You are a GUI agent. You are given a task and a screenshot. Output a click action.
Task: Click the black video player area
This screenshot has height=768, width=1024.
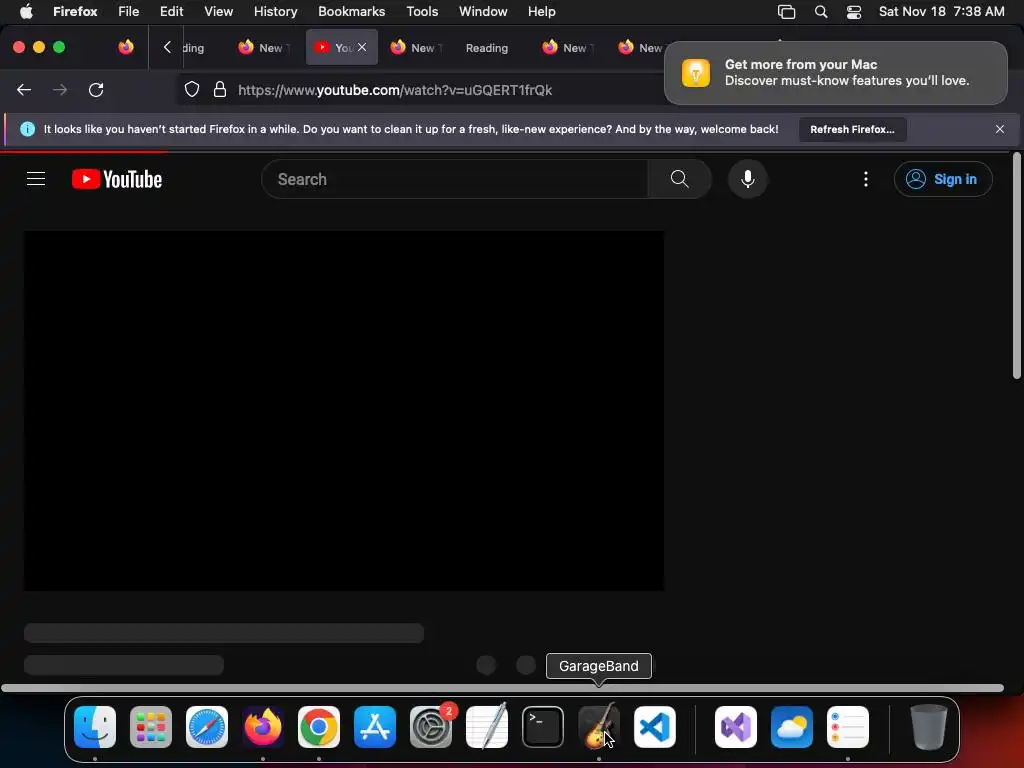(344, 411)
